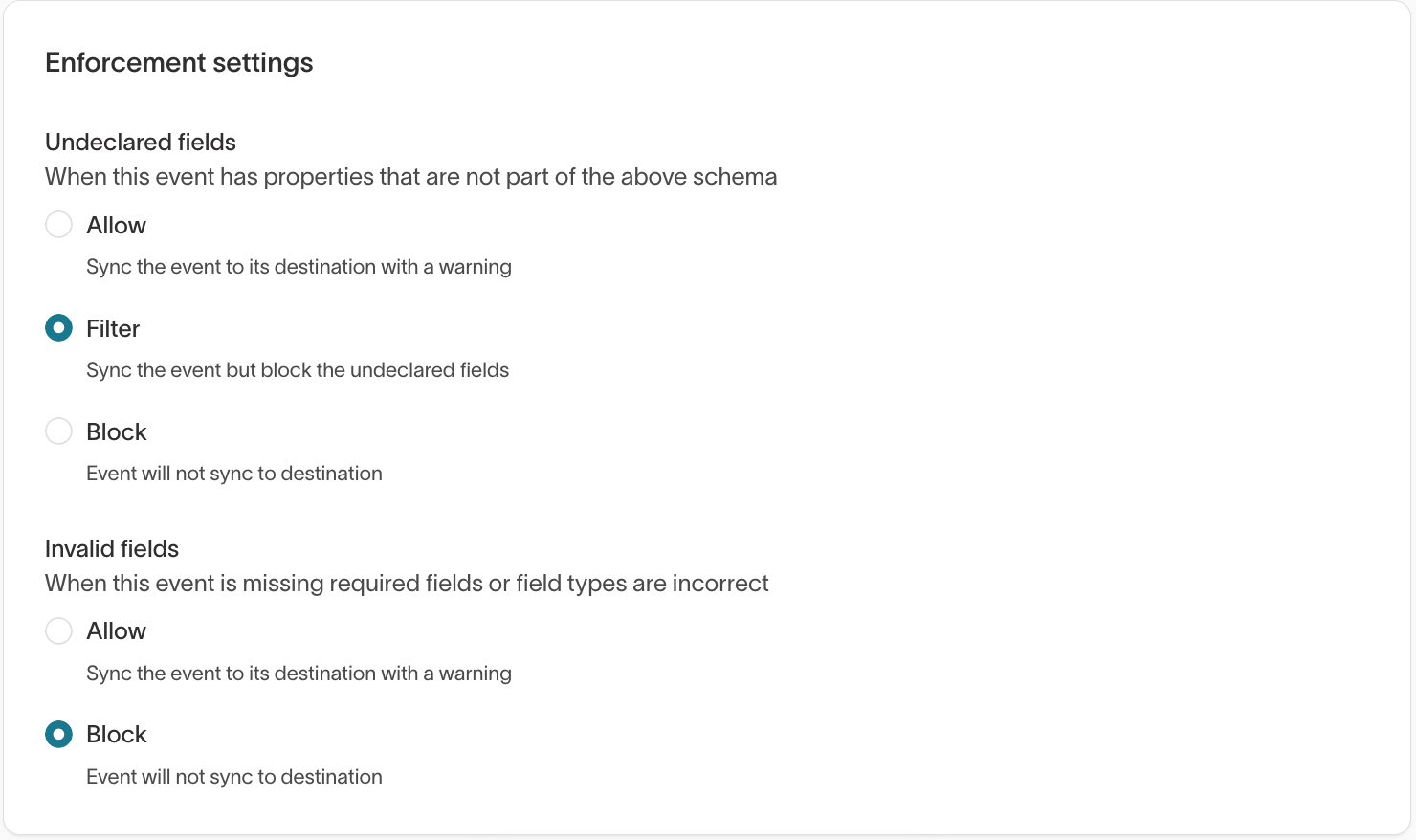Click text 'Event will not sync to destination' under Block
The image size is (1416, 840).
click(x=233, y=473)
